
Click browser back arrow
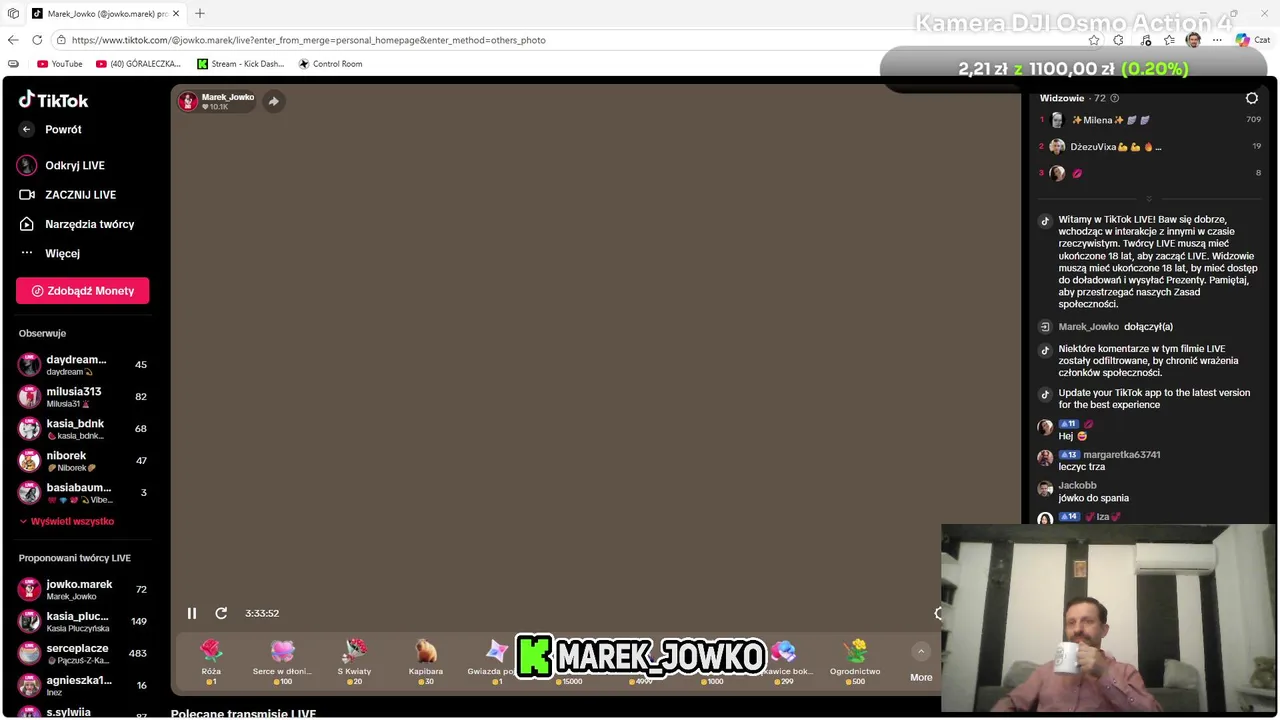tap(13, 40)
